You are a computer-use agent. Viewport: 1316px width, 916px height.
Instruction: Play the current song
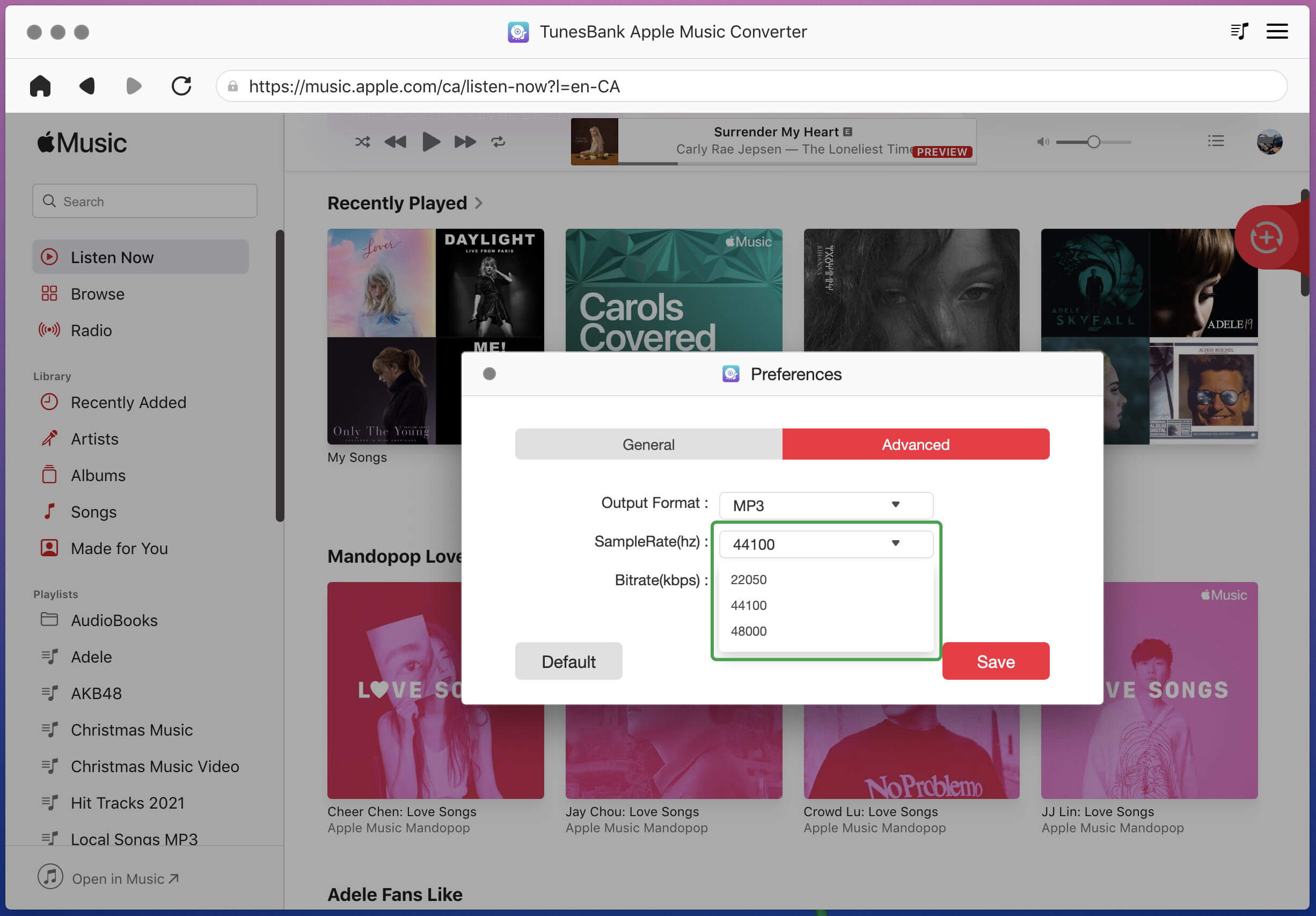431,142
